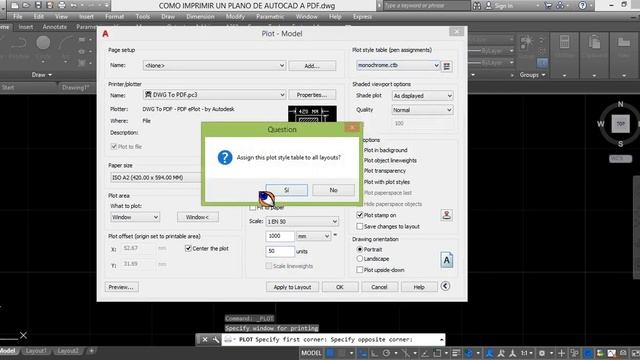Click the open folder icon in quick access toolbar
This screenshot has height=360, width=640.
click(x=26, y=5)
